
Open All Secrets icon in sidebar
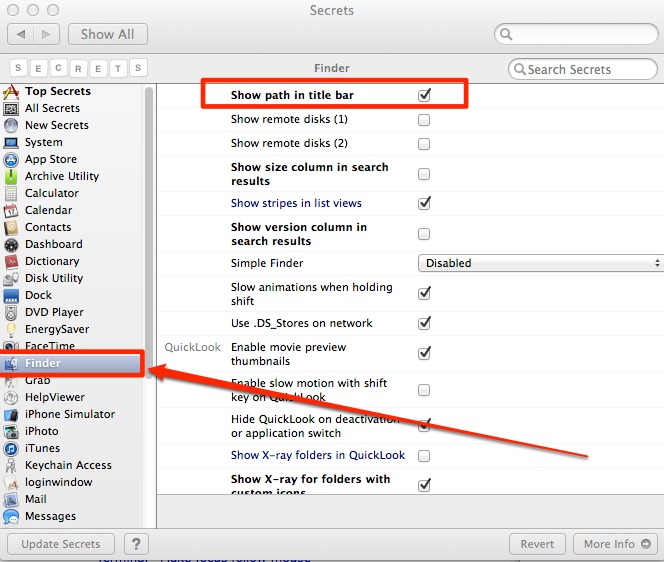pos(11,108)
